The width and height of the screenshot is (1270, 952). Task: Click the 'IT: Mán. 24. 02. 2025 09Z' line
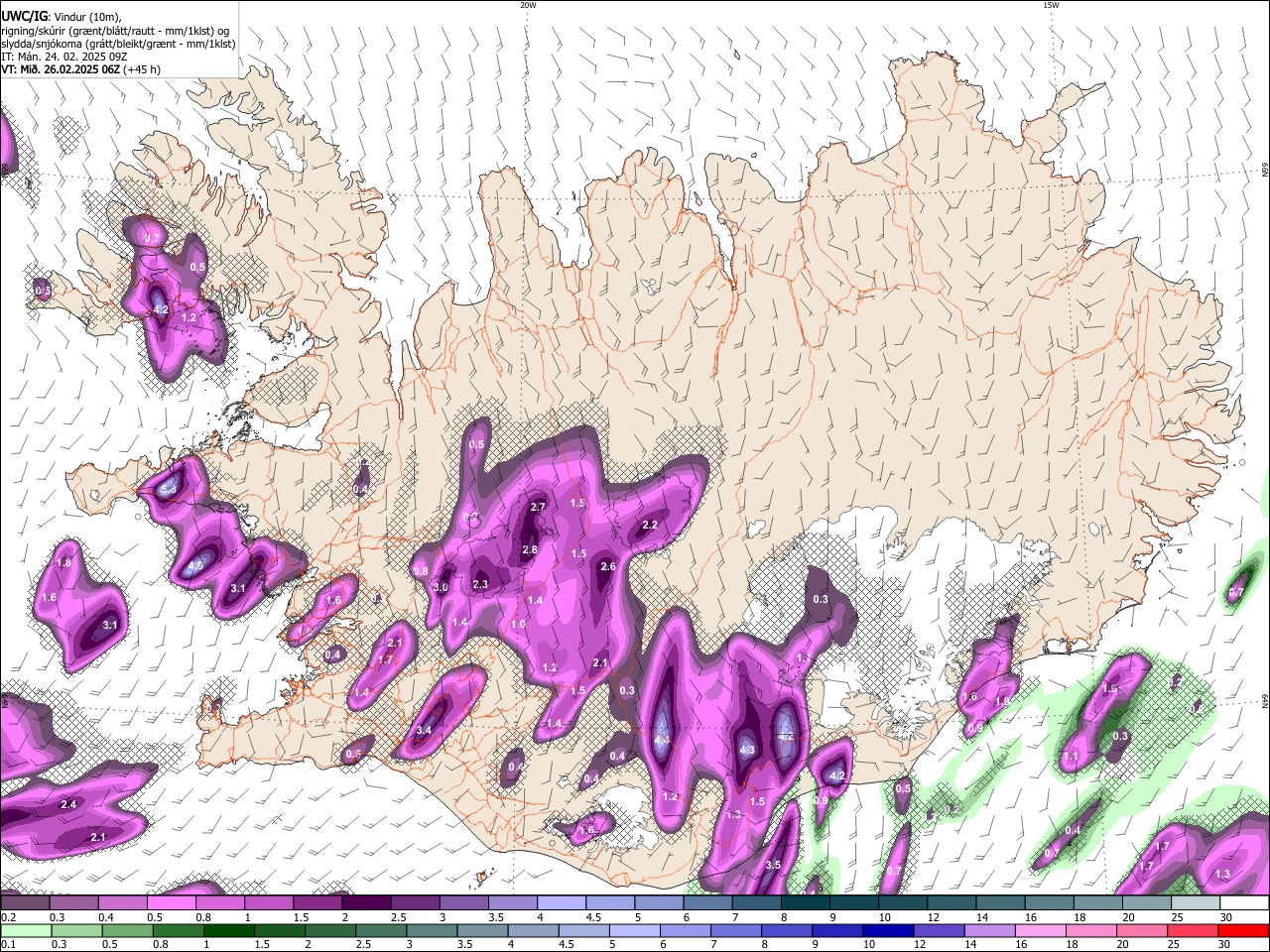point(64,57)
